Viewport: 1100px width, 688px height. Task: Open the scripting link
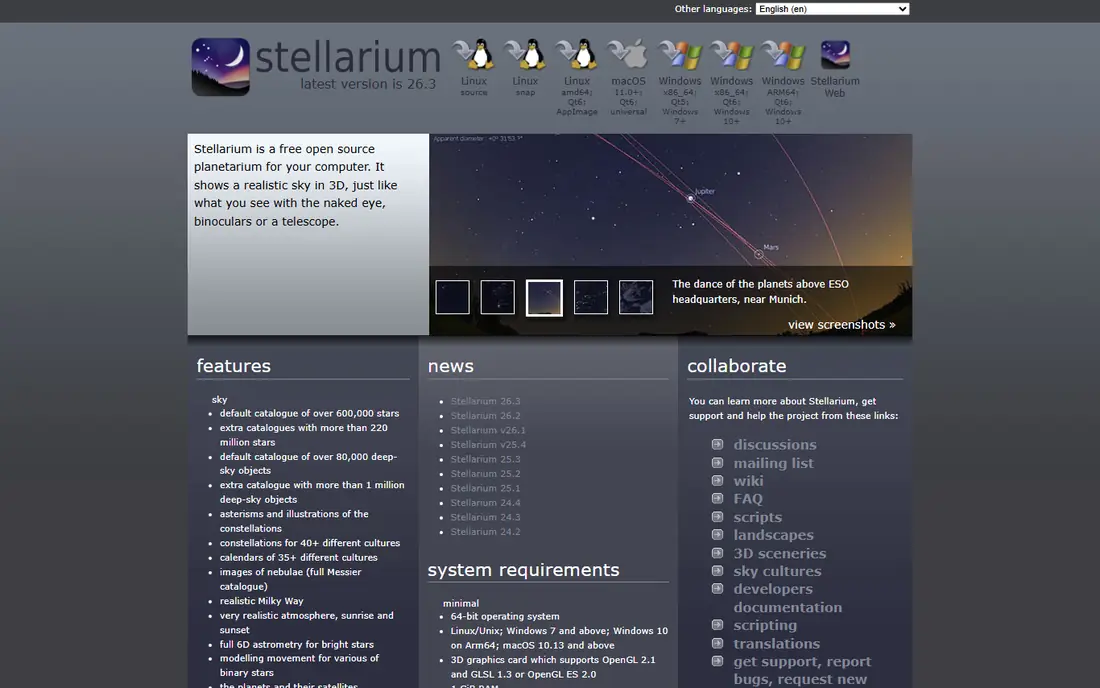(x=765, y=626)
